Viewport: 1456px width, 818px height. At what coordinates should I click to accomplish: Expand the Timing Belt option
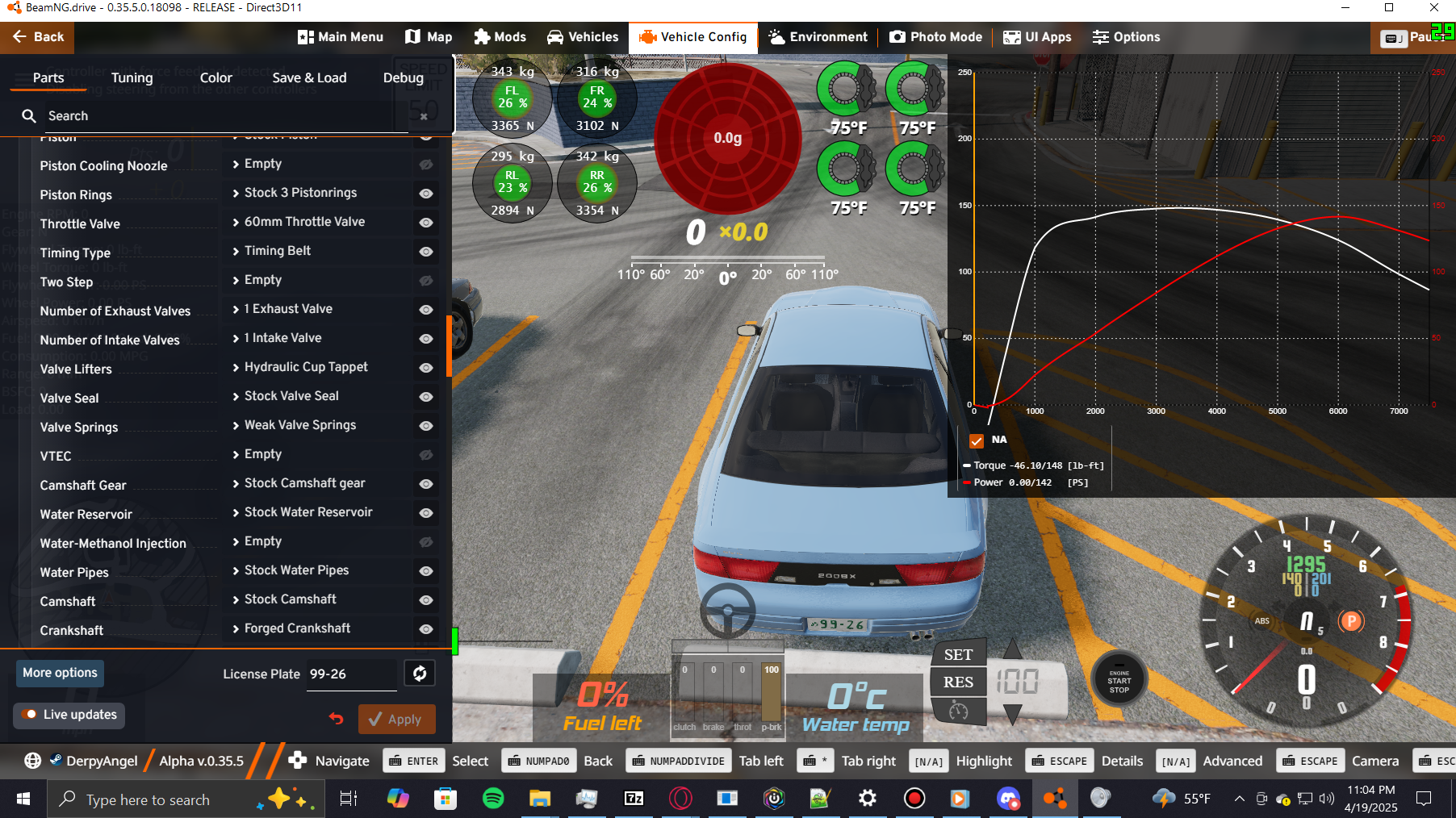[x=316, y=251]
